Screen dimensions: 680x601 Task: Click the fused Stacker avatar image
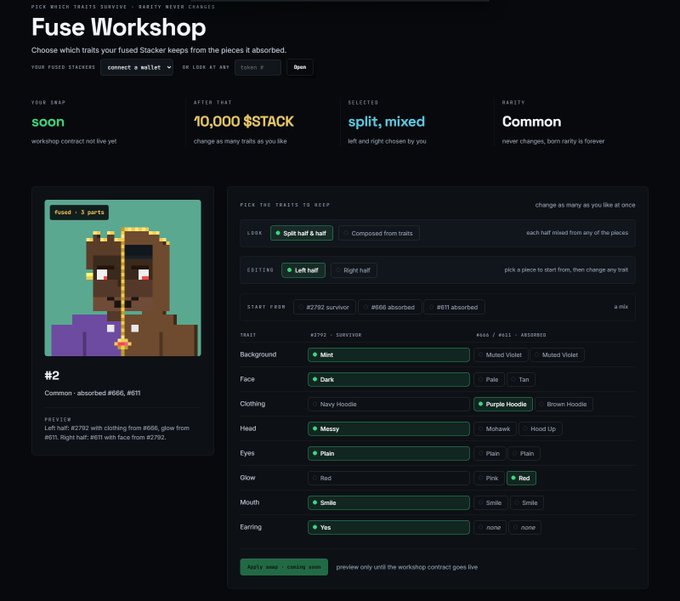123,278
